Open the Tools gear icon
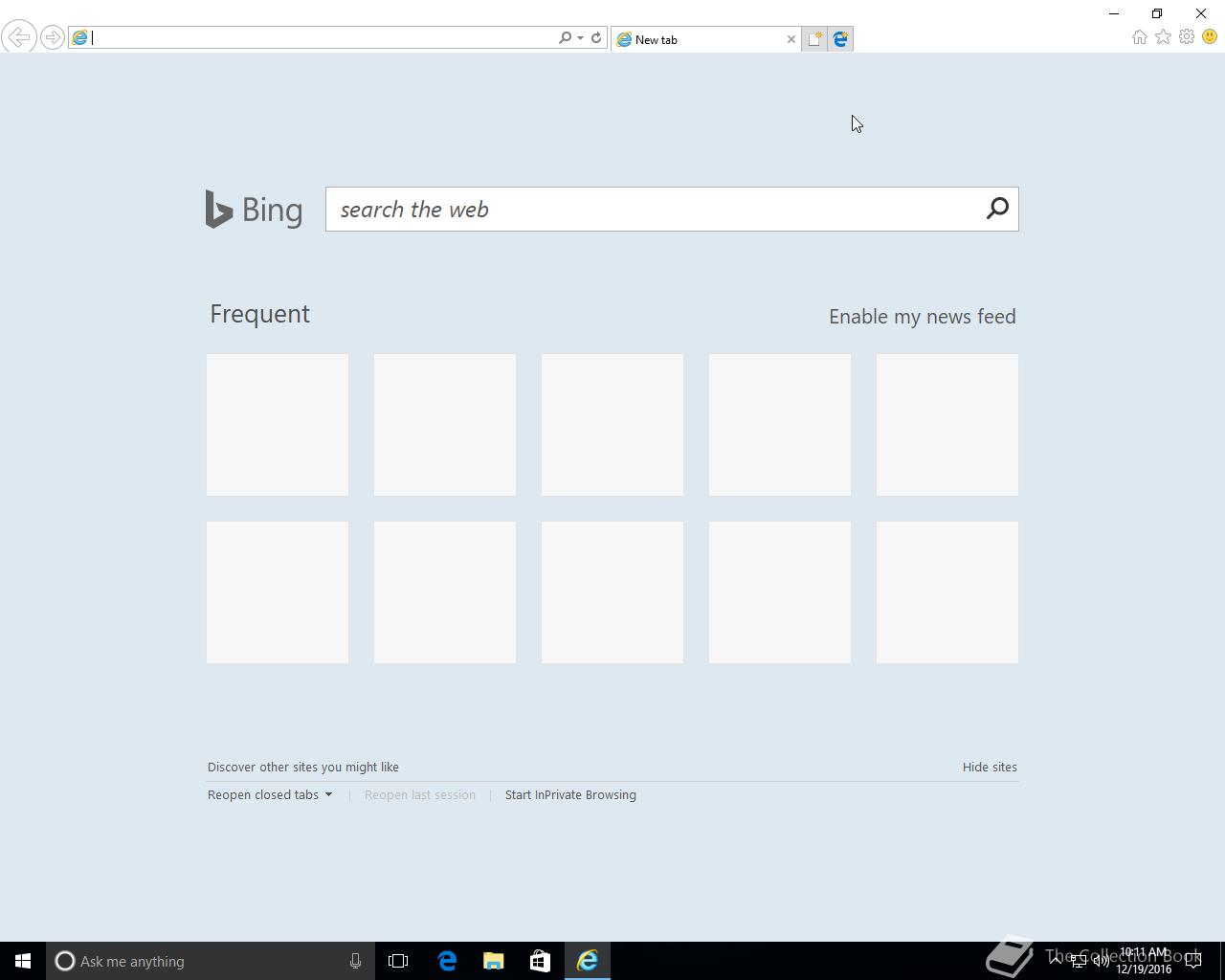This screenshot has width=1225, height=980. [1187, 36]
